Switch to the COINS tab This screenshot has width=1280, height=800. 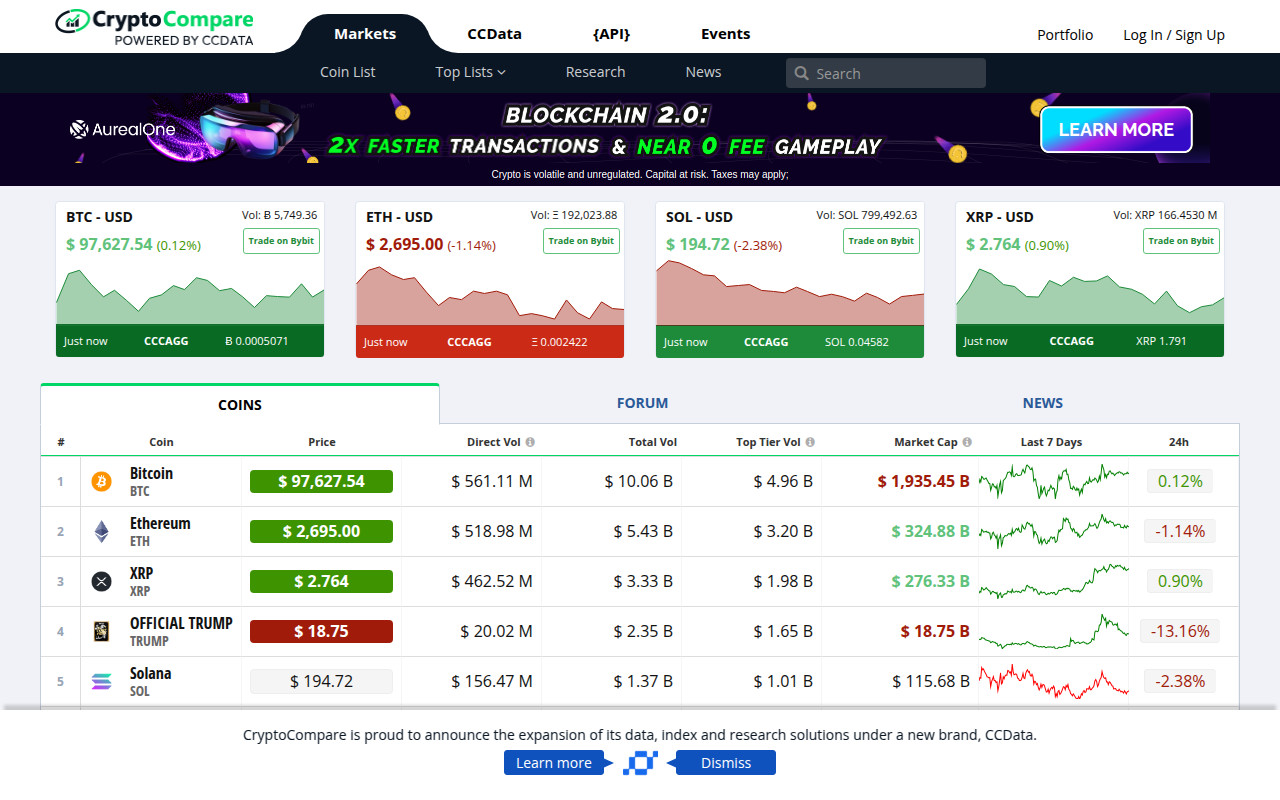tap(240, 404)
